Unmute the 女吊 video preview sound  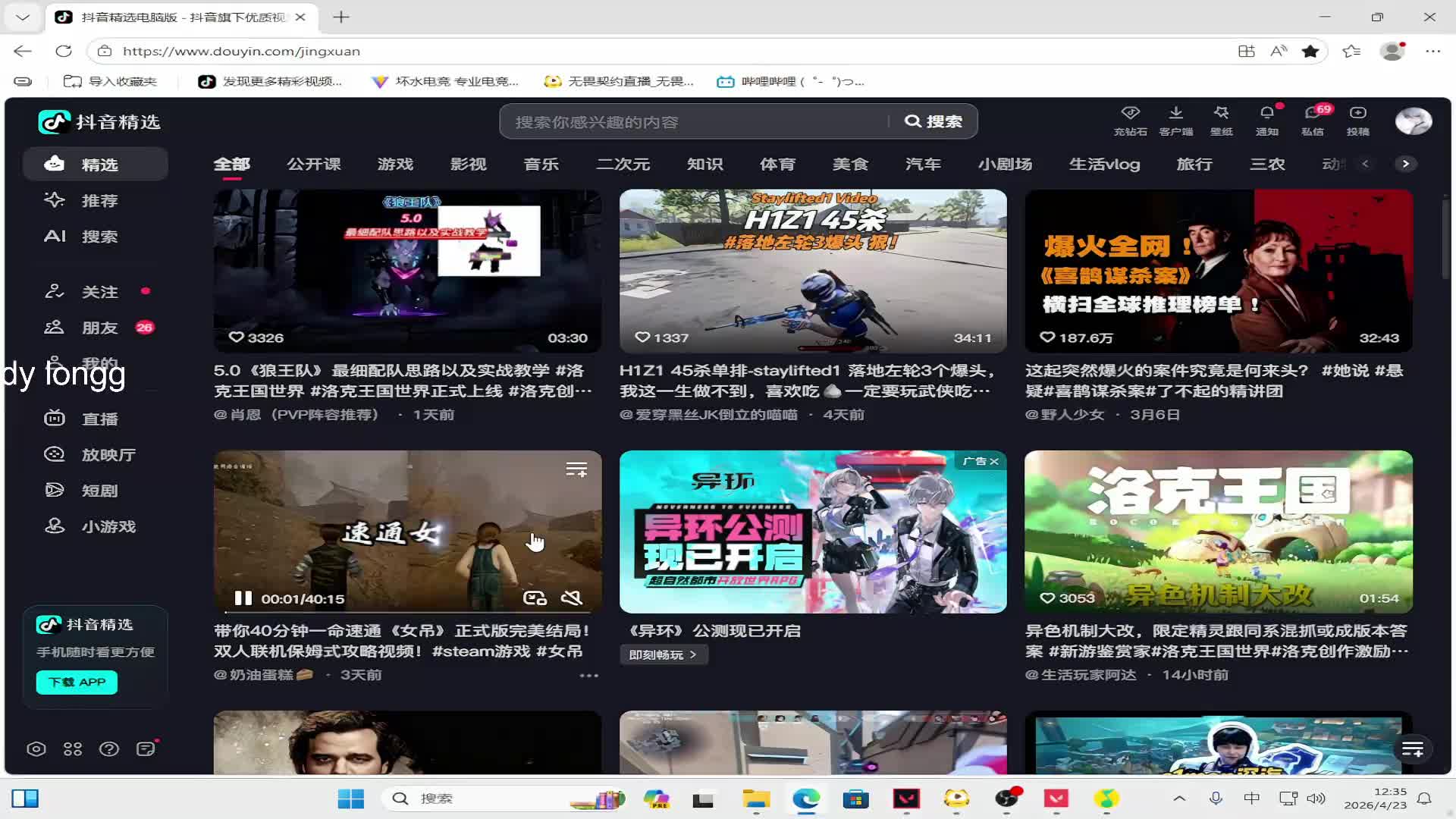(x=571, y=598)
